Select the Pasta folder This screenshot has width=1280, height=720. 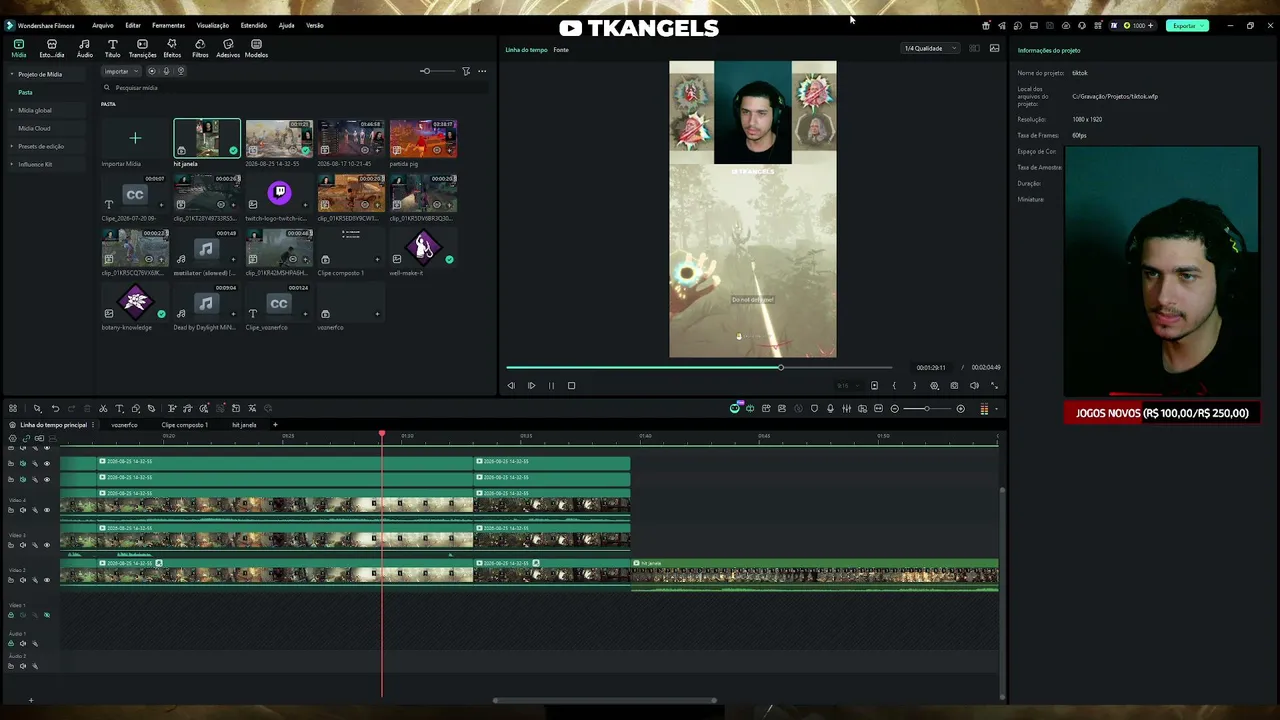click(x=25, y=92)
